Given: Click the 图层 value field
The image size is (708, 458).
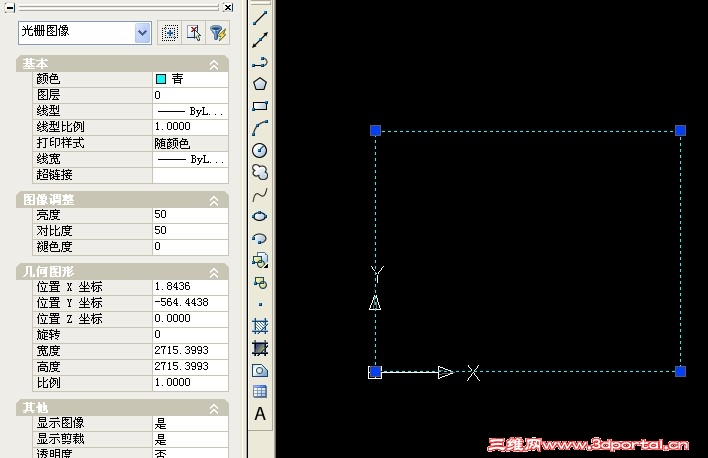Looking at the screenshot, I should 190,95.
